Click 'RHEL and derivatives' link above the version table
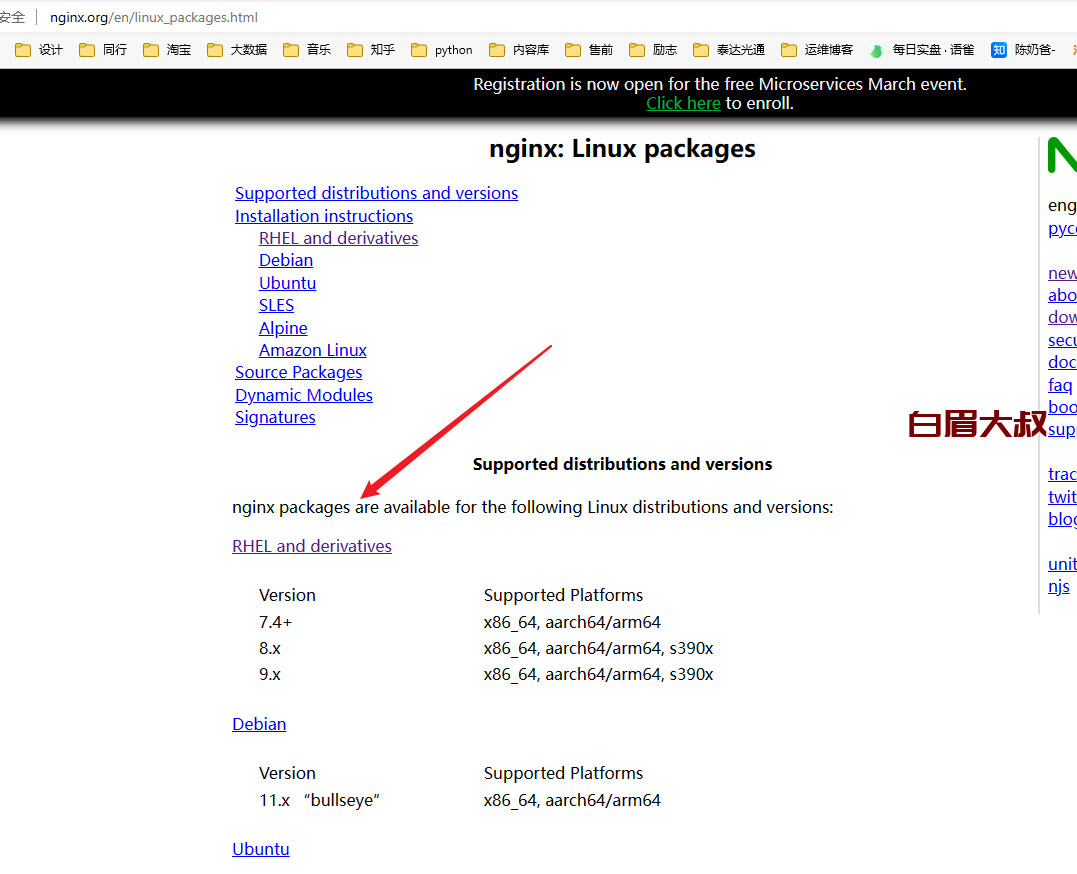The width and height of the screenshot is (1077, 874). 312,546
